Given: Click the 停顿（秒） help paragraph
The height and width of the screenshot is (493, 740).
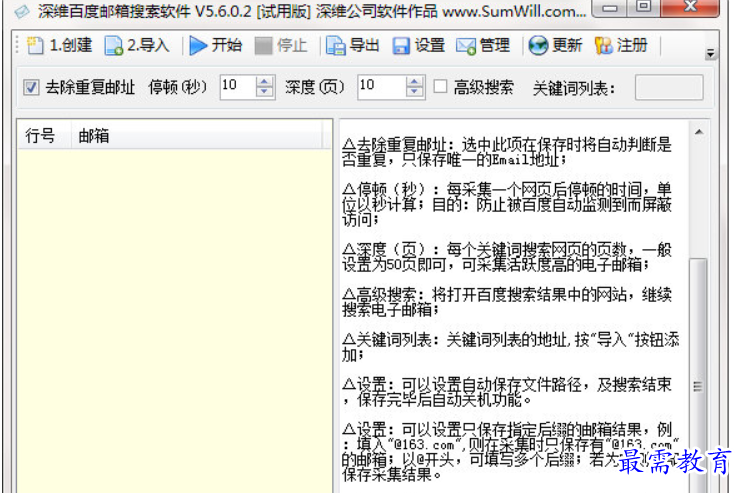Looking at the screenshot, I should tap(506, 204).
